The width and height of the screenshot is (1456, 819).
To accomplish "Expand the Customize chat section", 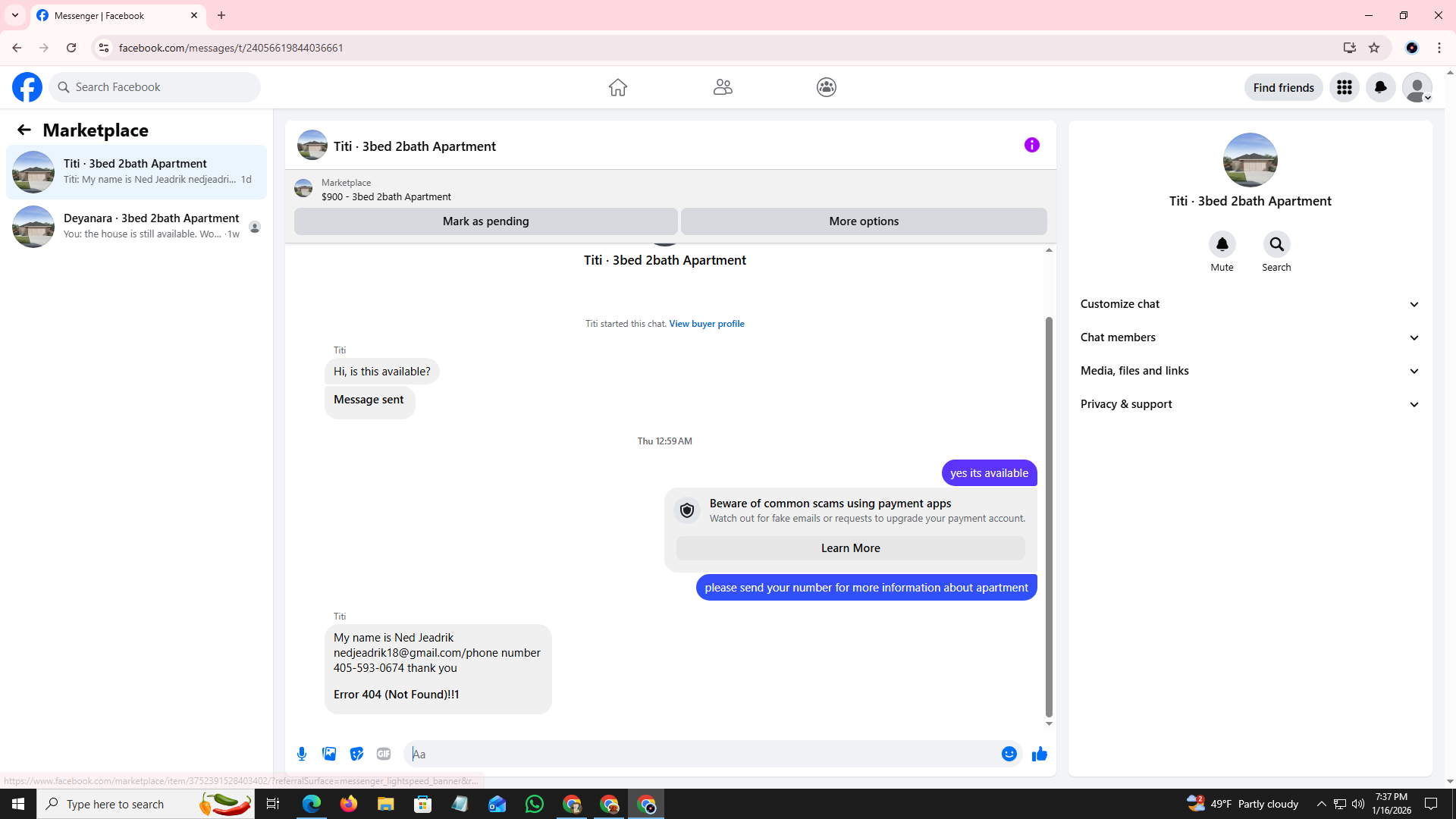I will [x=1249, y=304].
